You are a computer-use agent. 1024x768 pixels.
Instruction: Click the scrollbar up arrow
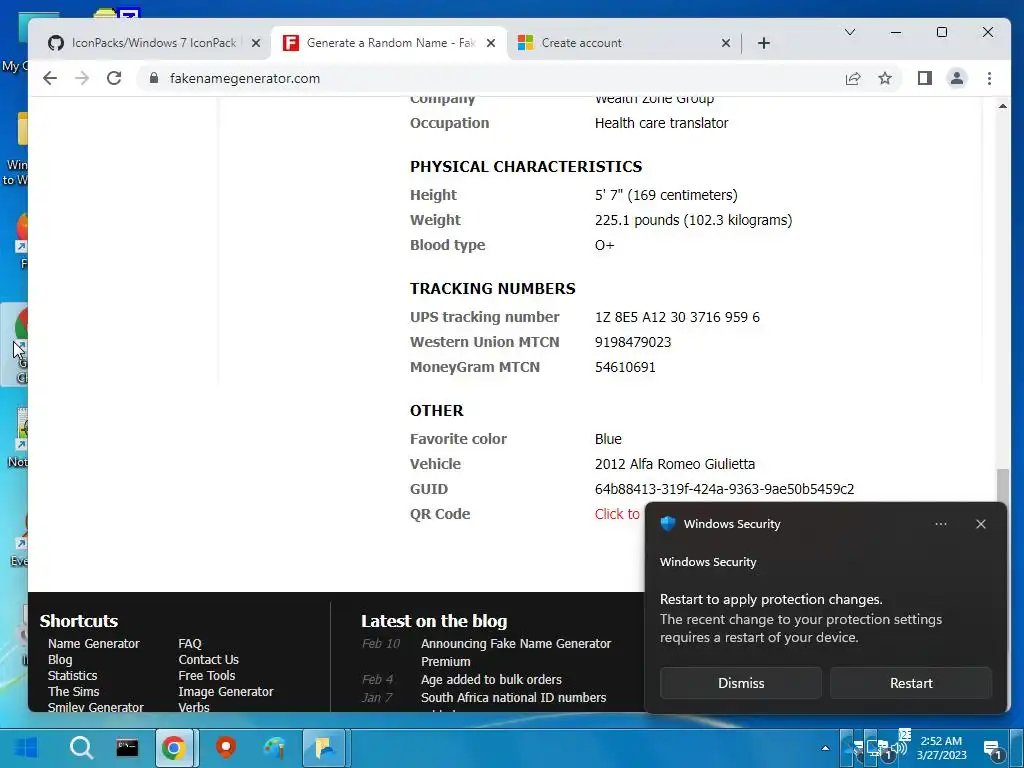1002,106
